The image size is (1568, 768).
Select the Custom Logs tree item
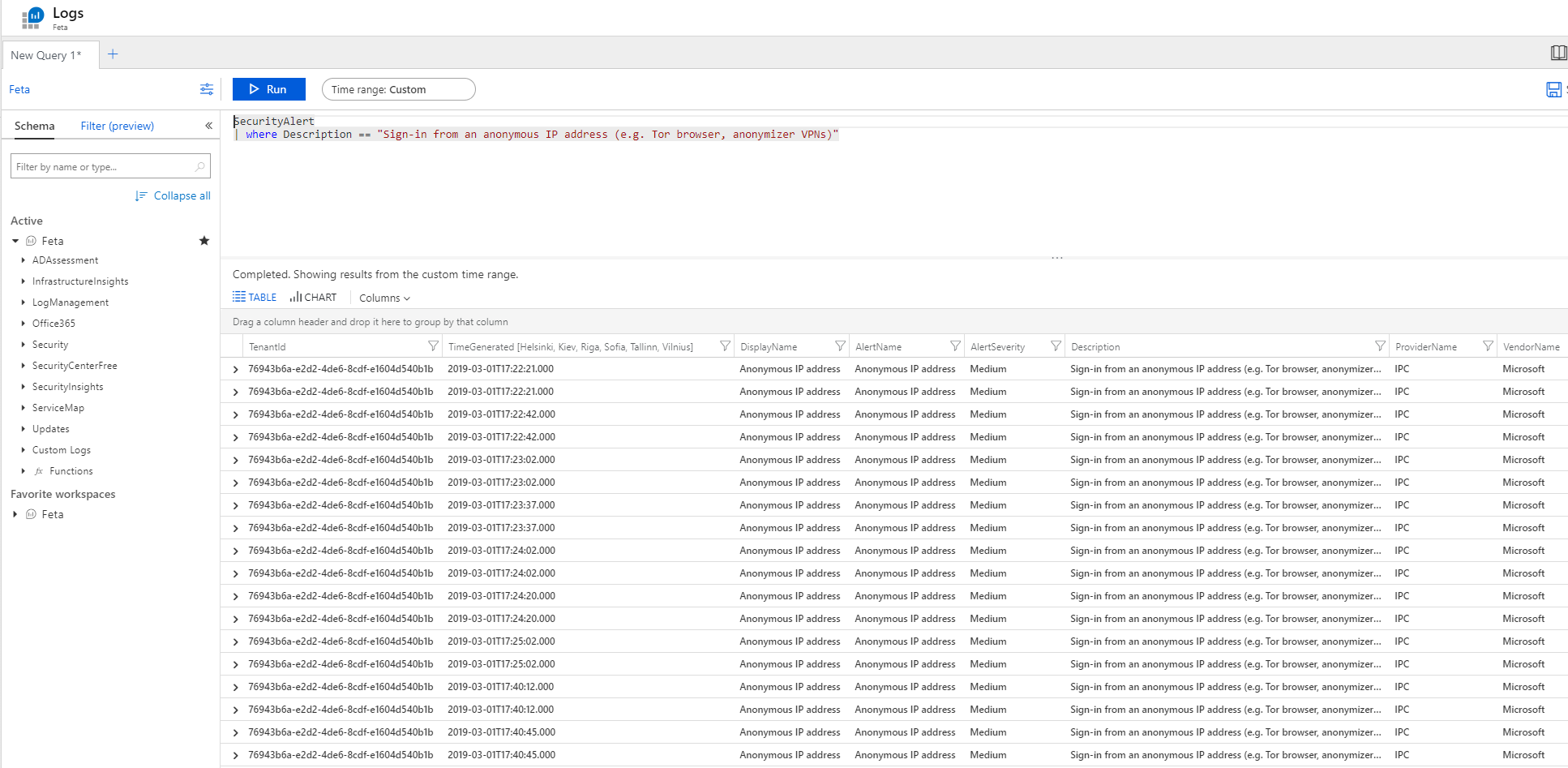[62, 450]
